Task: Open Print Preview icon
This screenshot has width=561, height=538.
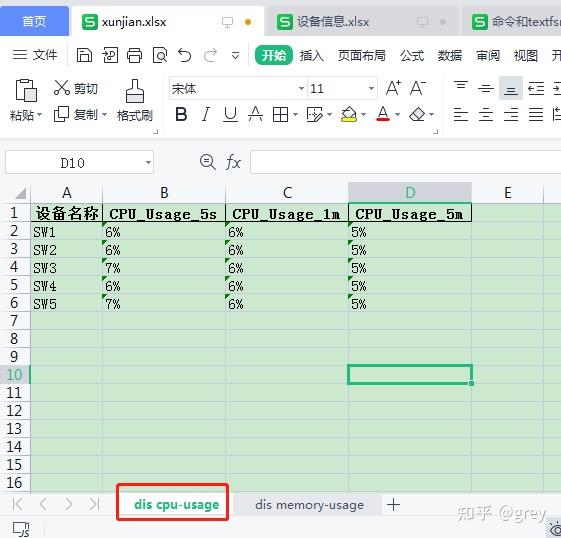Action: click(x=160, y=55)
